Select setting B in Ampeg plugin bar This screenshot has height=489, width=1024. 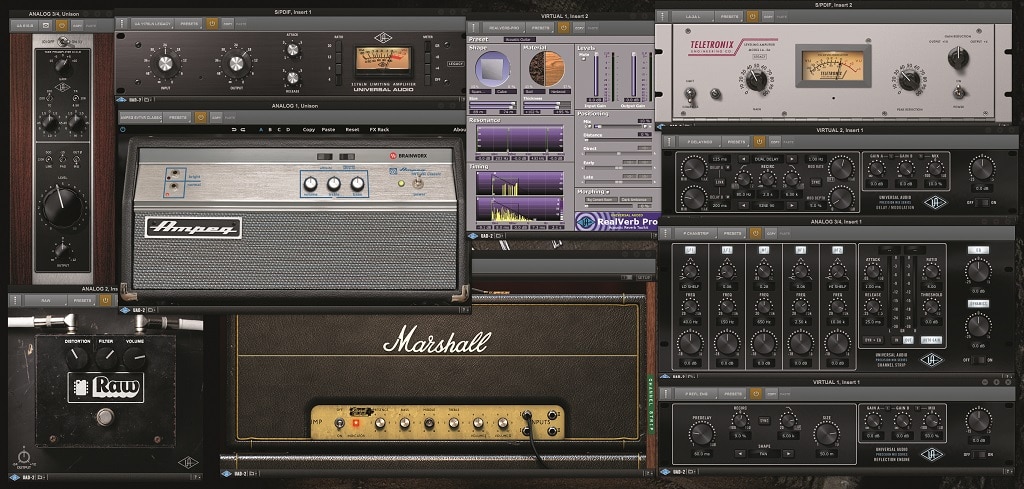270,129
